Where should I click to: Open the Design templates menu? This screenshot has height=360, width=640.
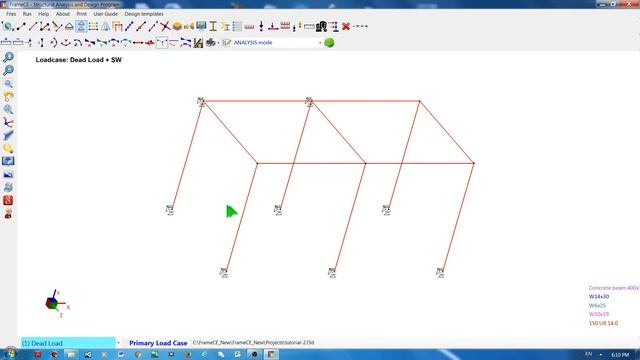[144, 14]
